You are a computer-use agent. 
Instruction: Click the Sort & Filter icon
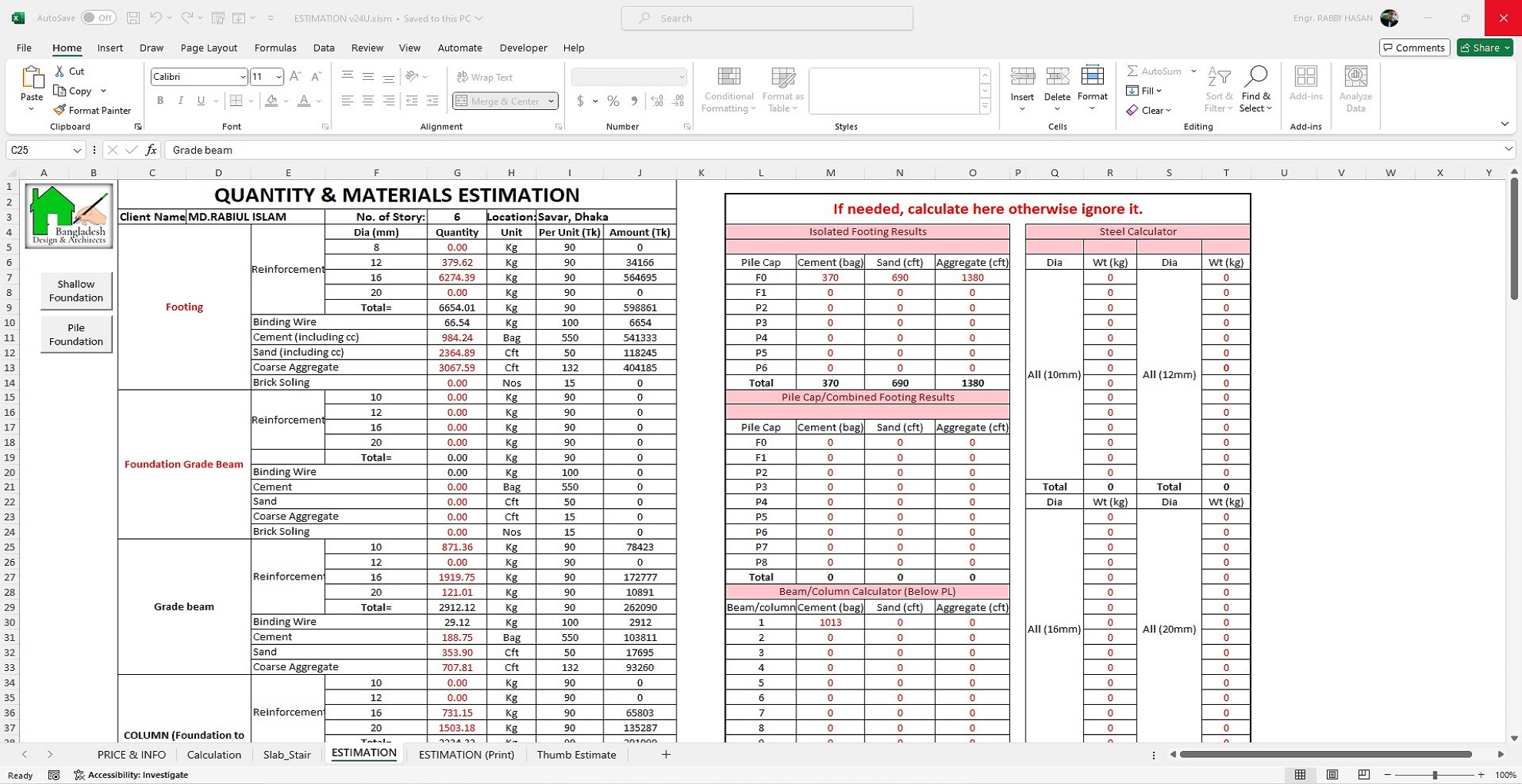pyautogui.click(x=1218, y=78)
